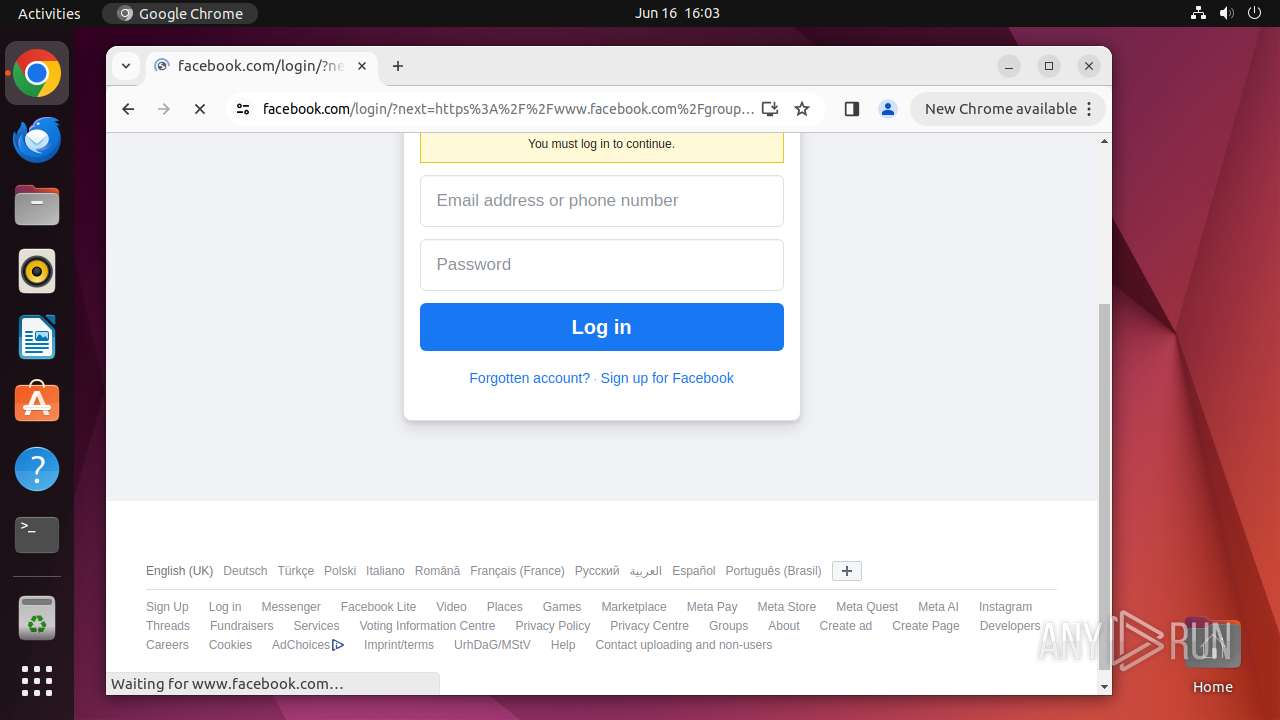
Task: Open Google Chrome app menu in top bar
Action: pyautogui.click(x=180, y=13)
